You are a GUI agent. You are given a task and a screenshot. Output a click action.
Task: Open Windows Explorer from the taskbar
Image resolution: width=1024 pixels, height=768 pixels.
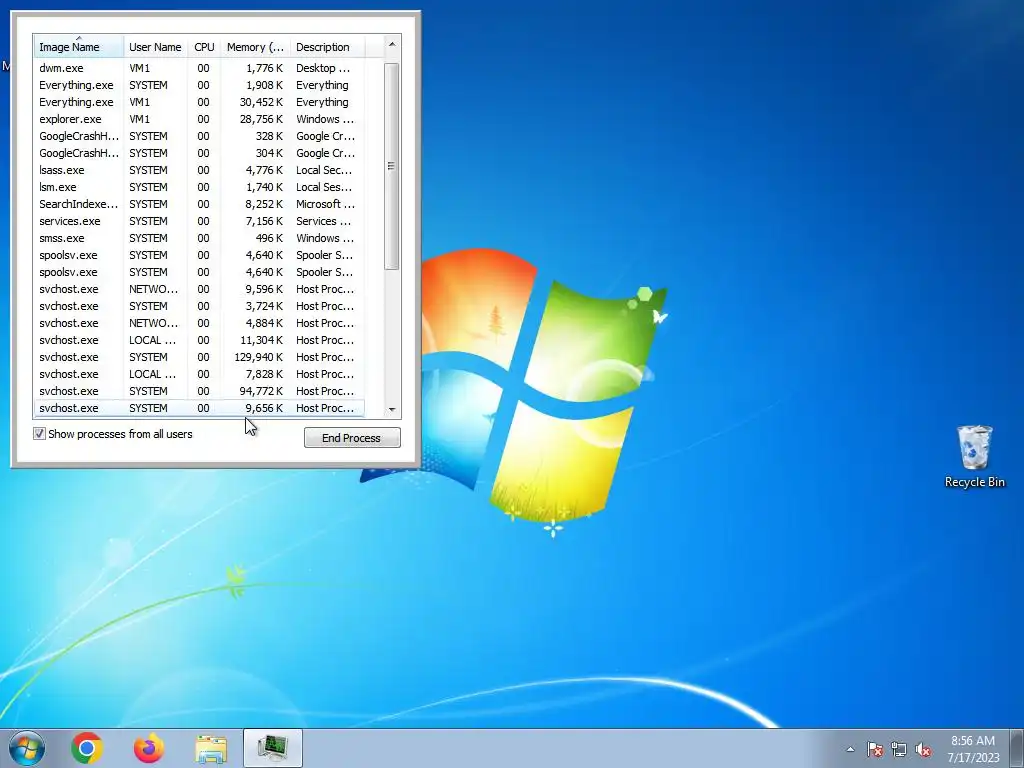click(x=211, y=748)
